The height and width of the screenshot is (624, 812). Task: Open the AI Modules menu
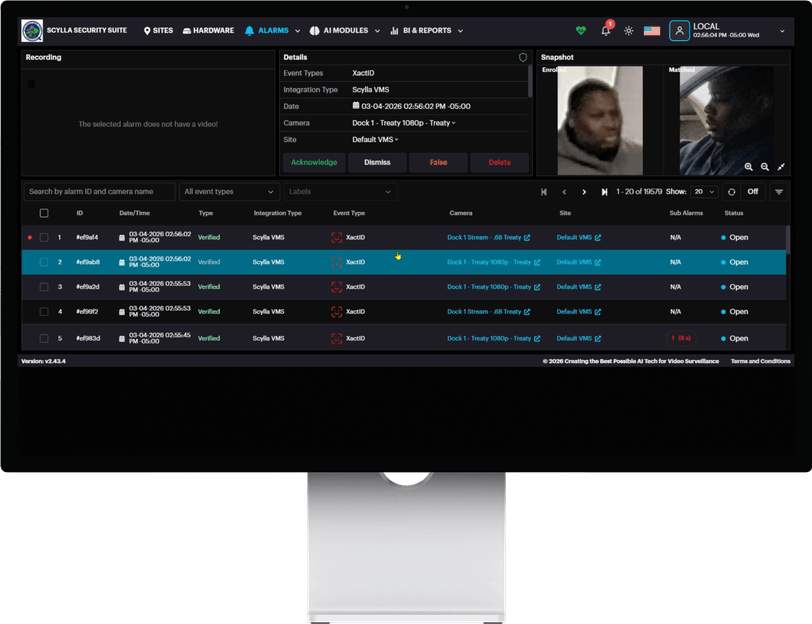click(x=339, y=31)
